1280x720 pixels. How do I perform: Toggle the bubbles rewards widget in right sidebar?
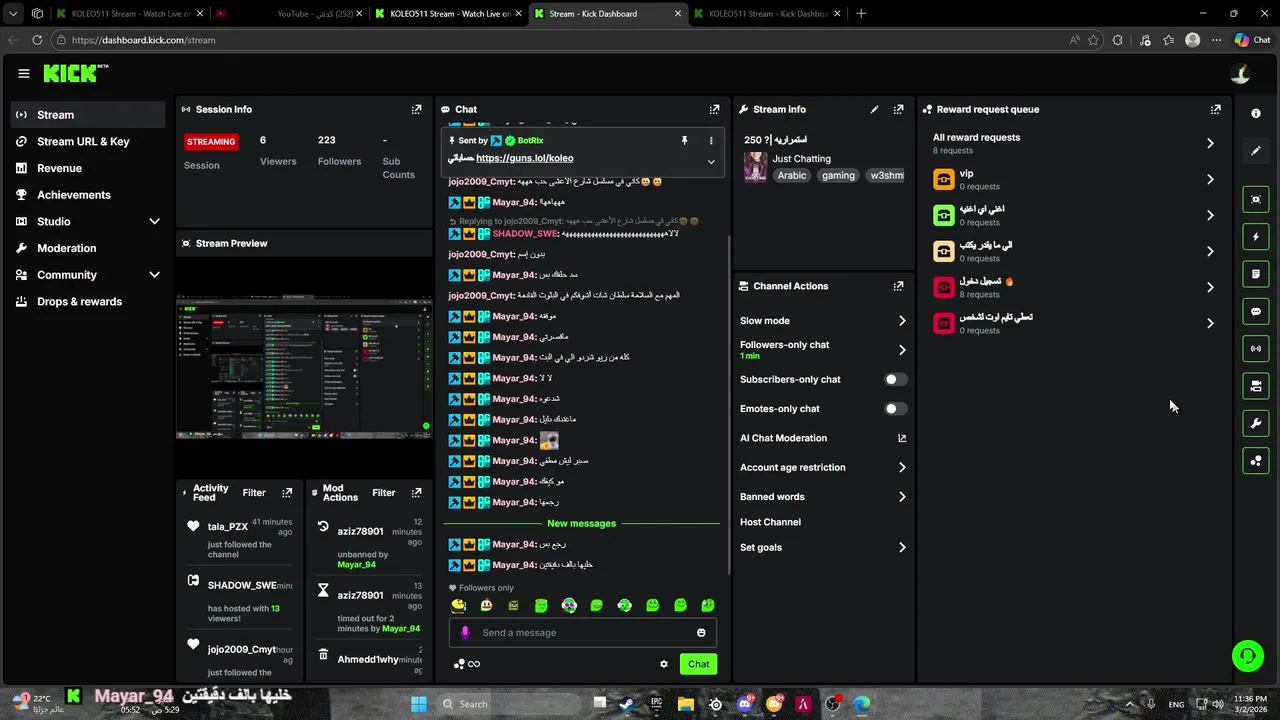1256,460
